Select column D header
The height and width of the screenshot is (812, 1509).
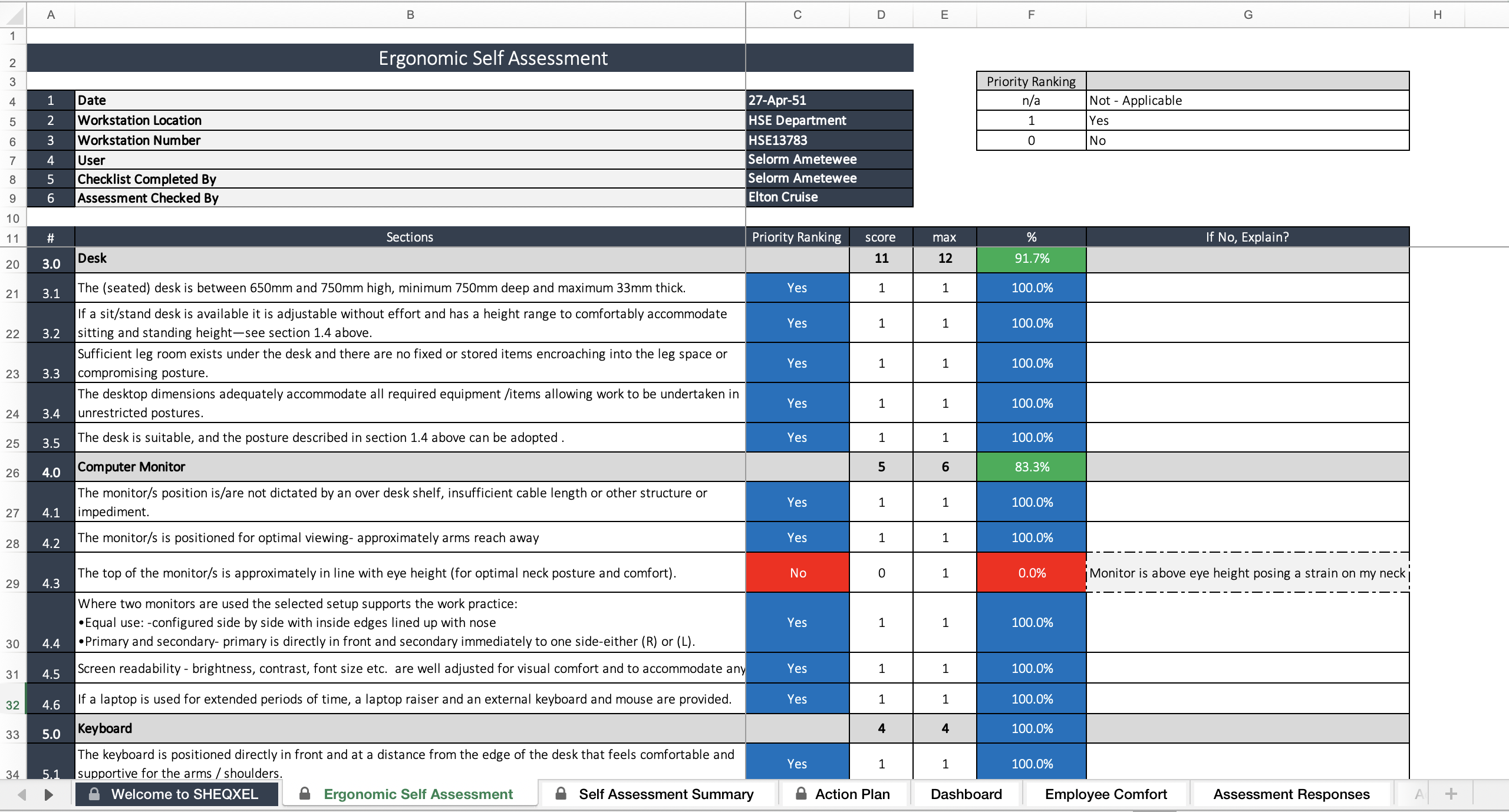pos(881,15)
